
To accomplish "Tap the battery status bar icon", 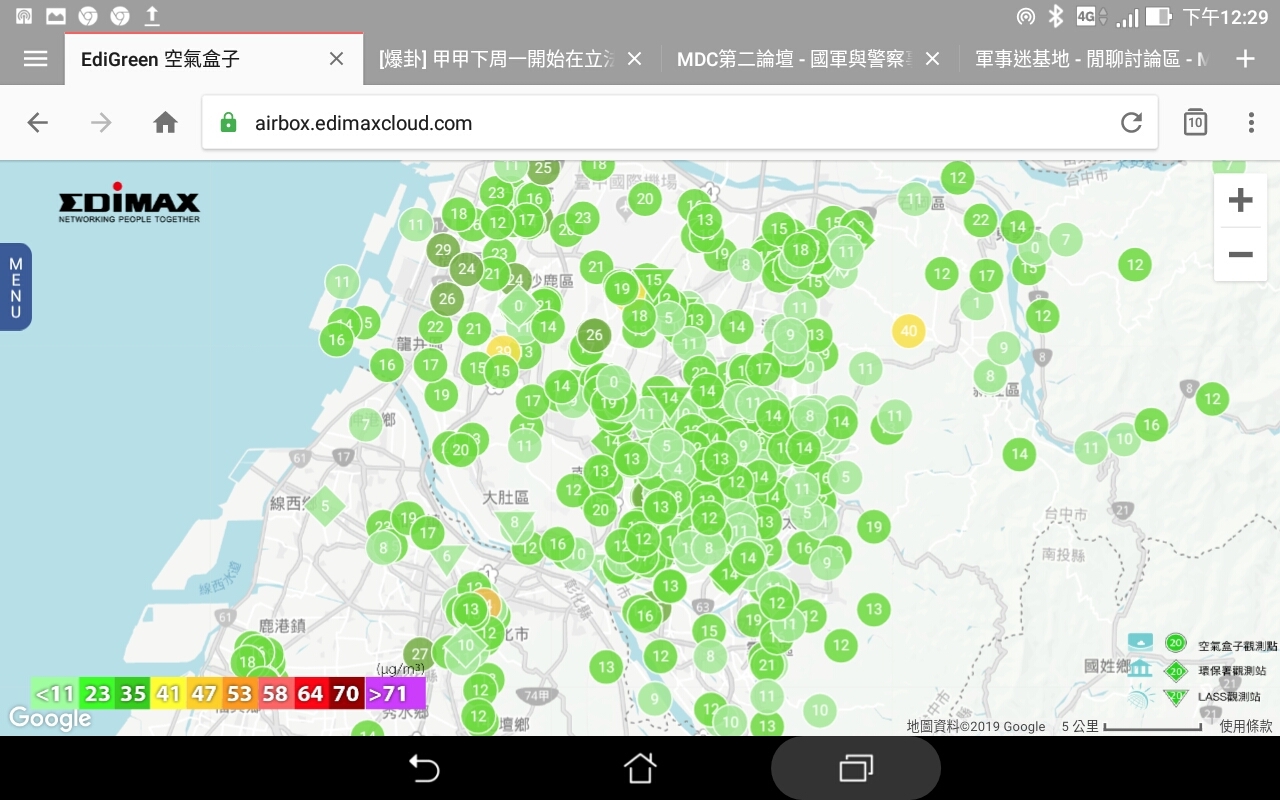I will [1158, 16].
